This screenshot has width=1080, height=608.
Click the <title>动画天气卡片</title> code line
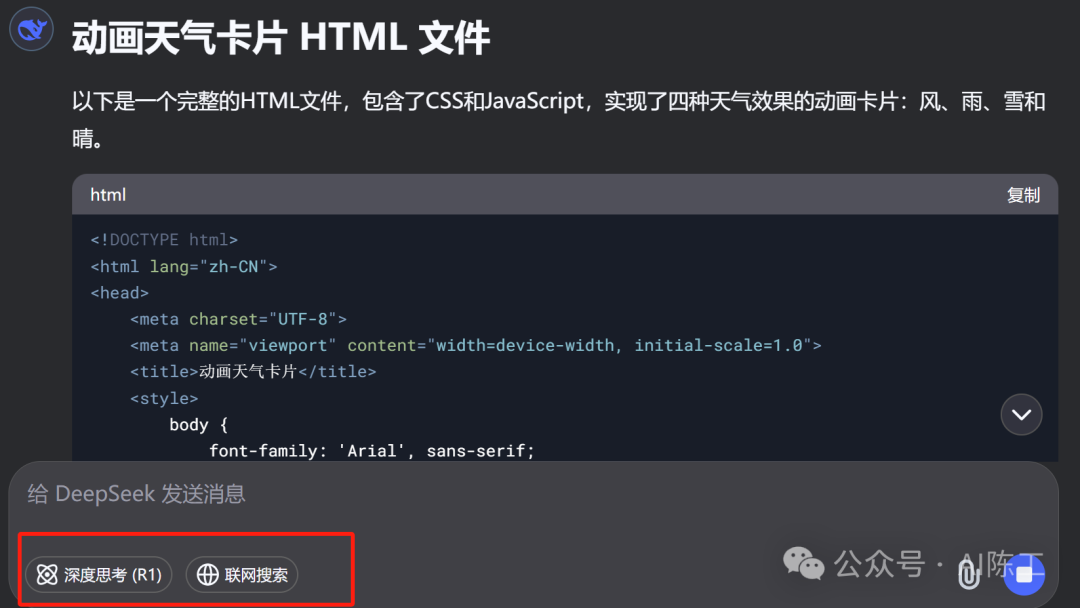pyautogui.click(x=253, y=371)
